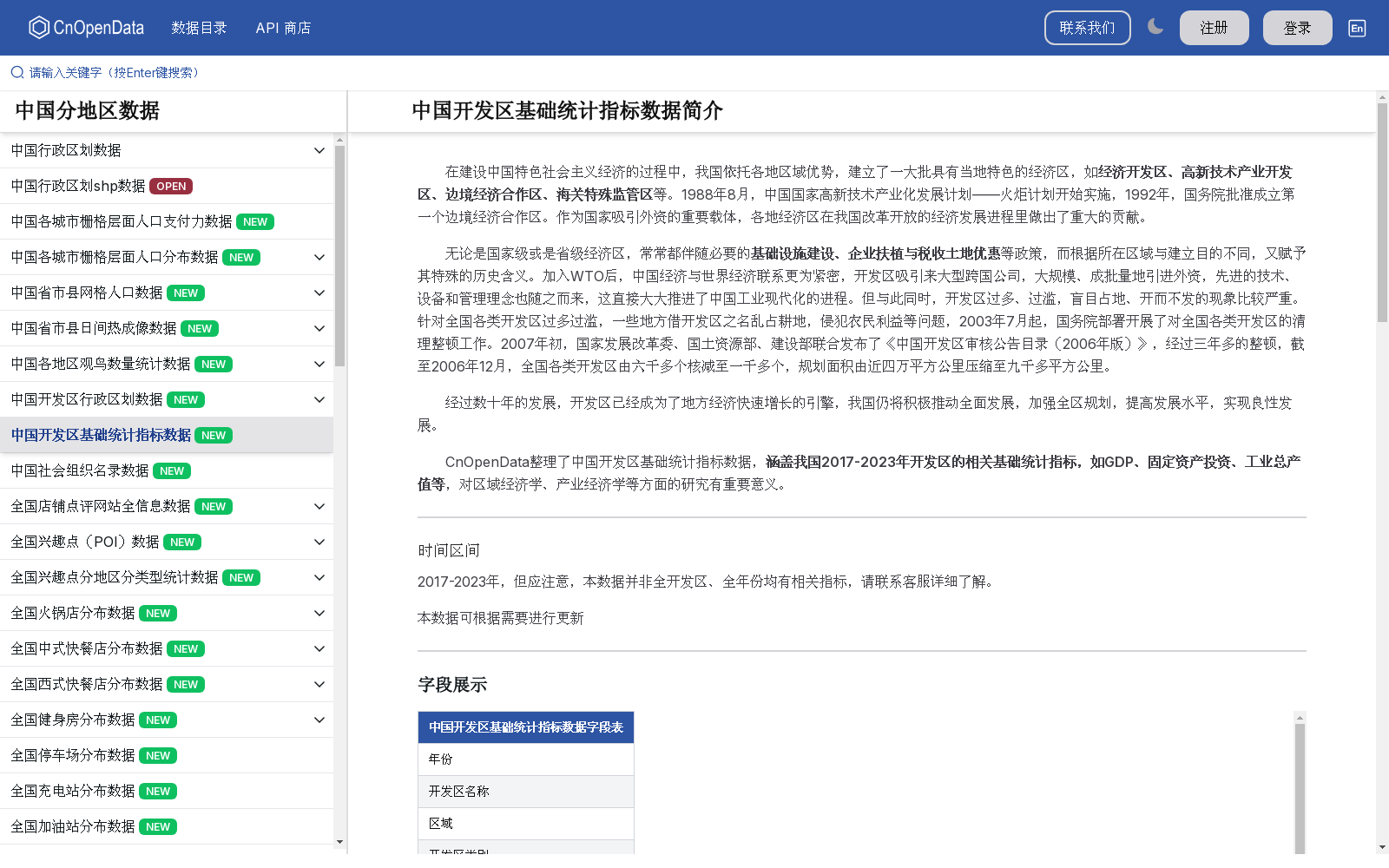
Task: Expand 中国省市县网格人口数据 chevron
Action: pyautogui.click(x=319, y=293)
